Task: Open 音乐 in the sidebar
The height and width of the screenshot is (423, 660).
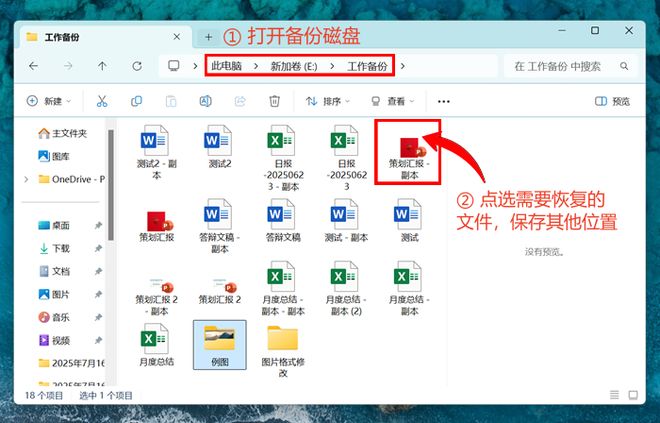Action: [54, 317]
